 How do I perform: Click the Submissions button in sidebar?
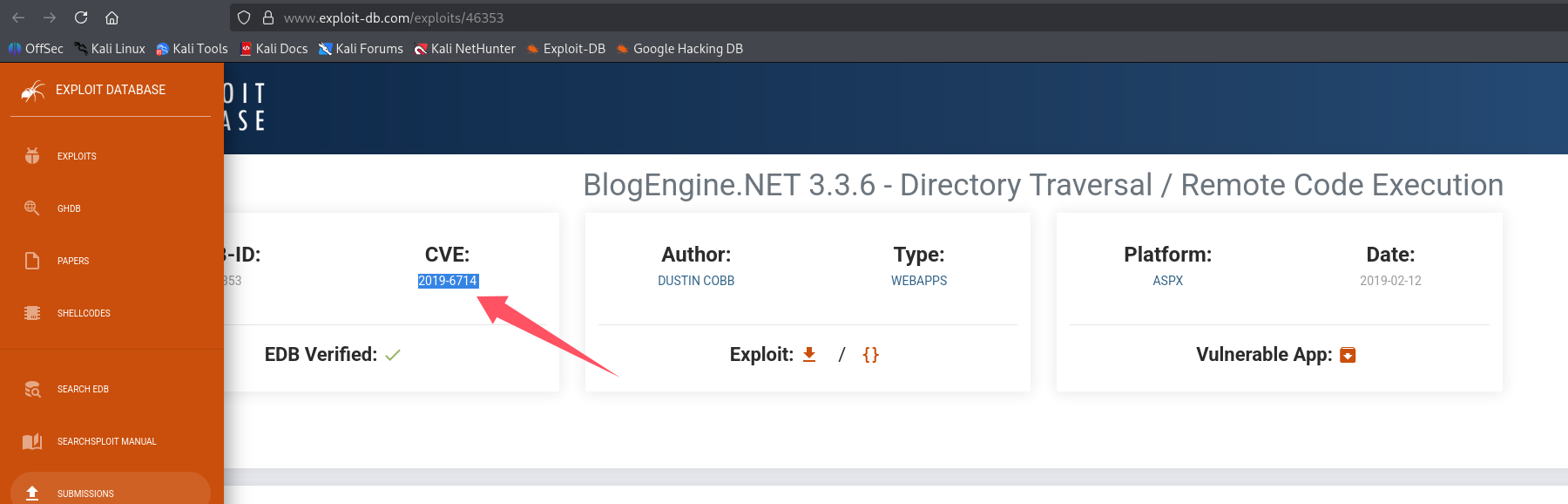[x=85, y=493]
